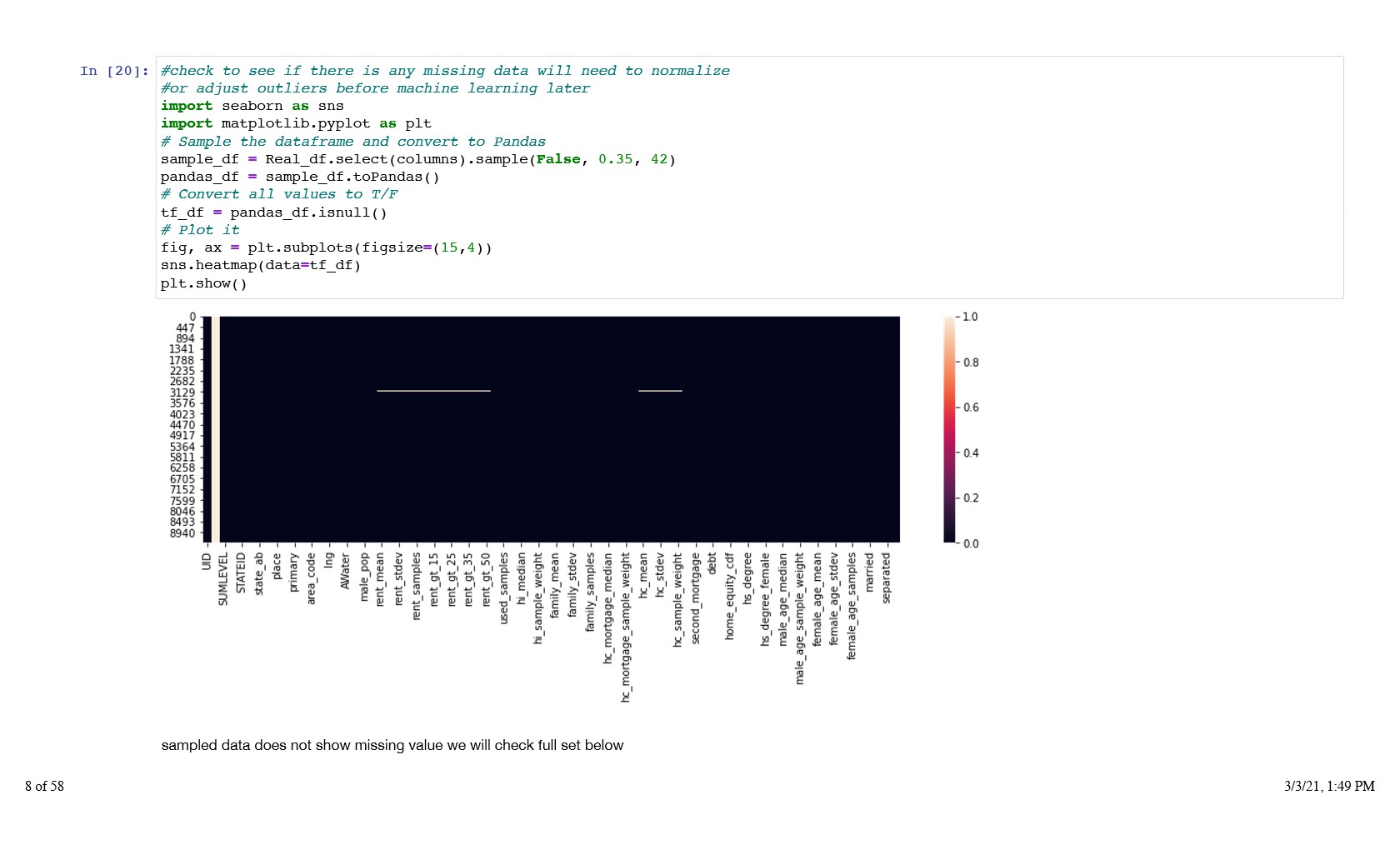
Task: Click the 0.0 tick on the colorbar
Action: coord(970,544)
